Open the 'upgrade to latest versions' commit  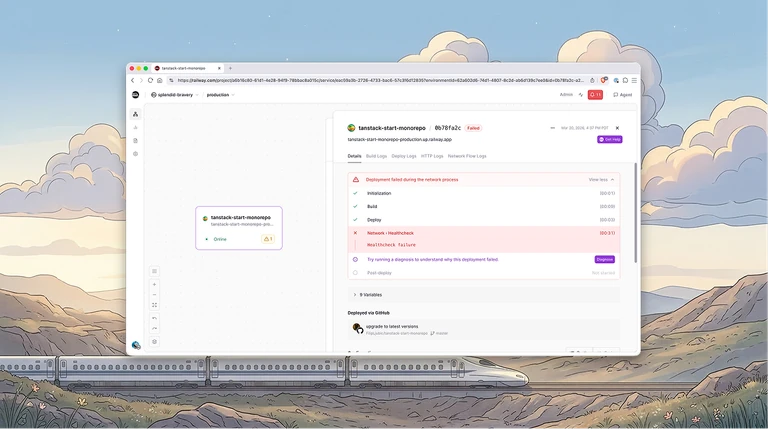(392, 326)
